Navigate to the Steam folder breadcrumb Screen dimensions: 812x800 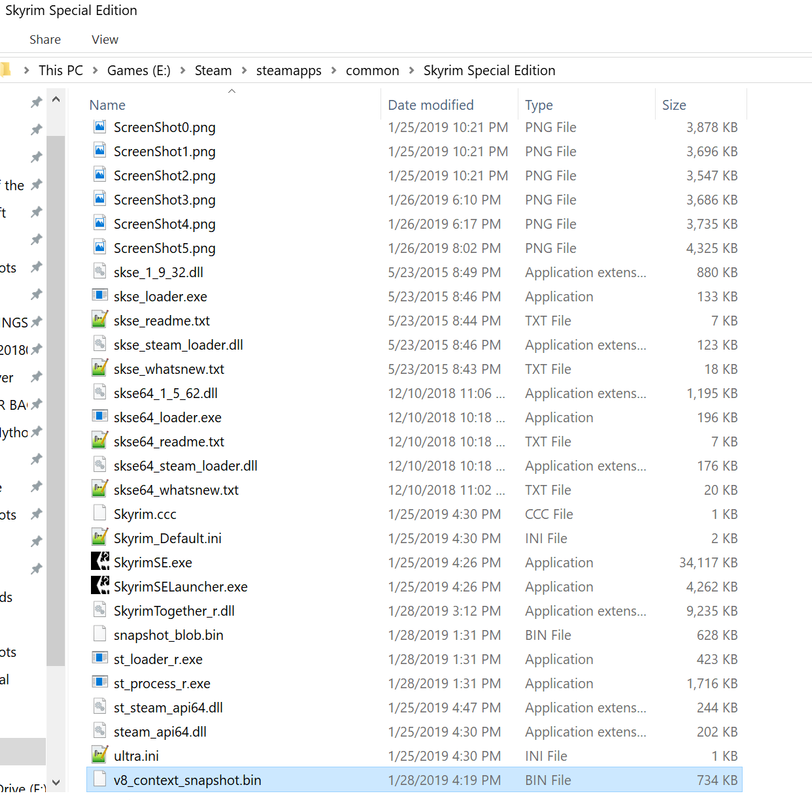(x=213, y=70)
